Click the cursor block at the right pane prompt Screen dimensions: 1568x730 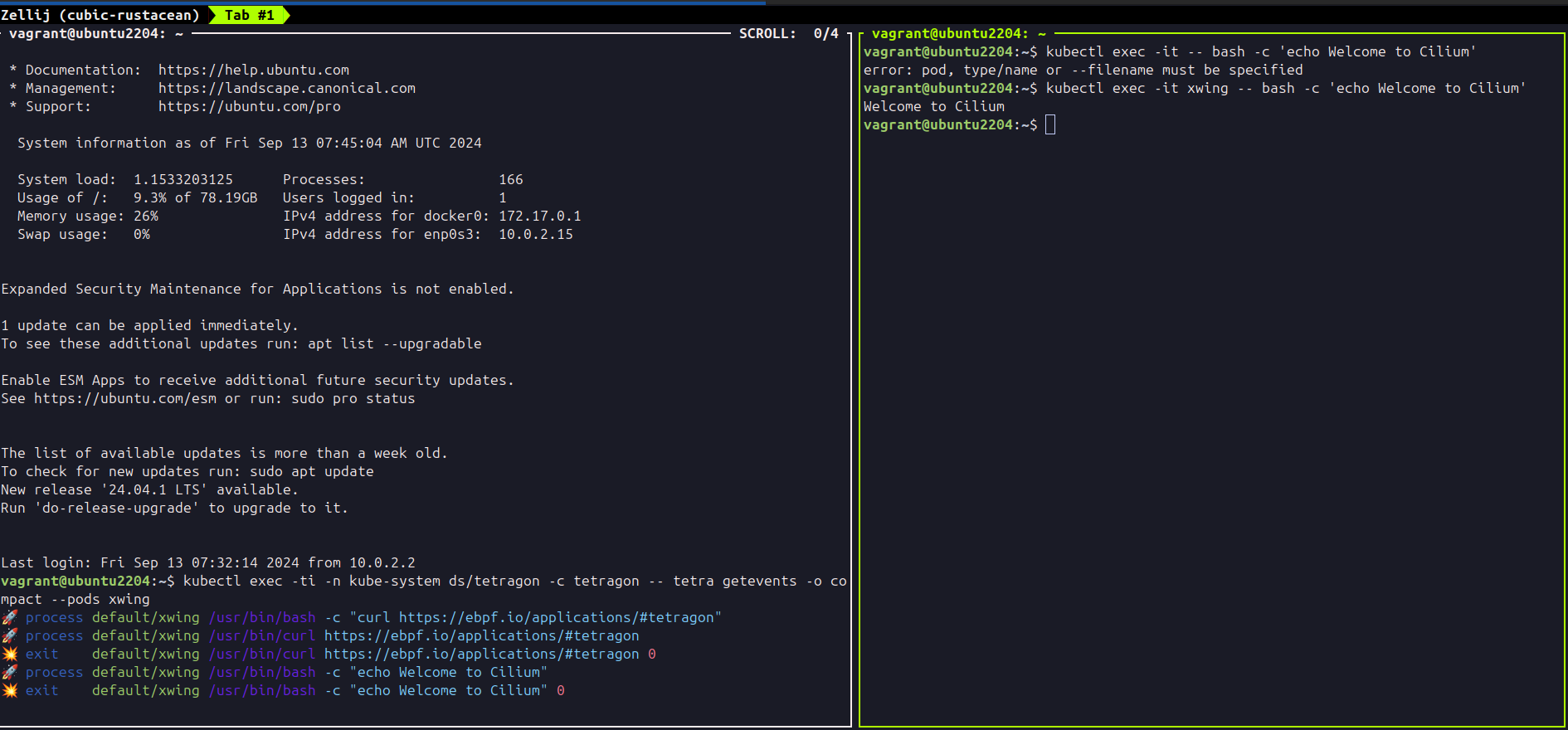point(1050,124)
